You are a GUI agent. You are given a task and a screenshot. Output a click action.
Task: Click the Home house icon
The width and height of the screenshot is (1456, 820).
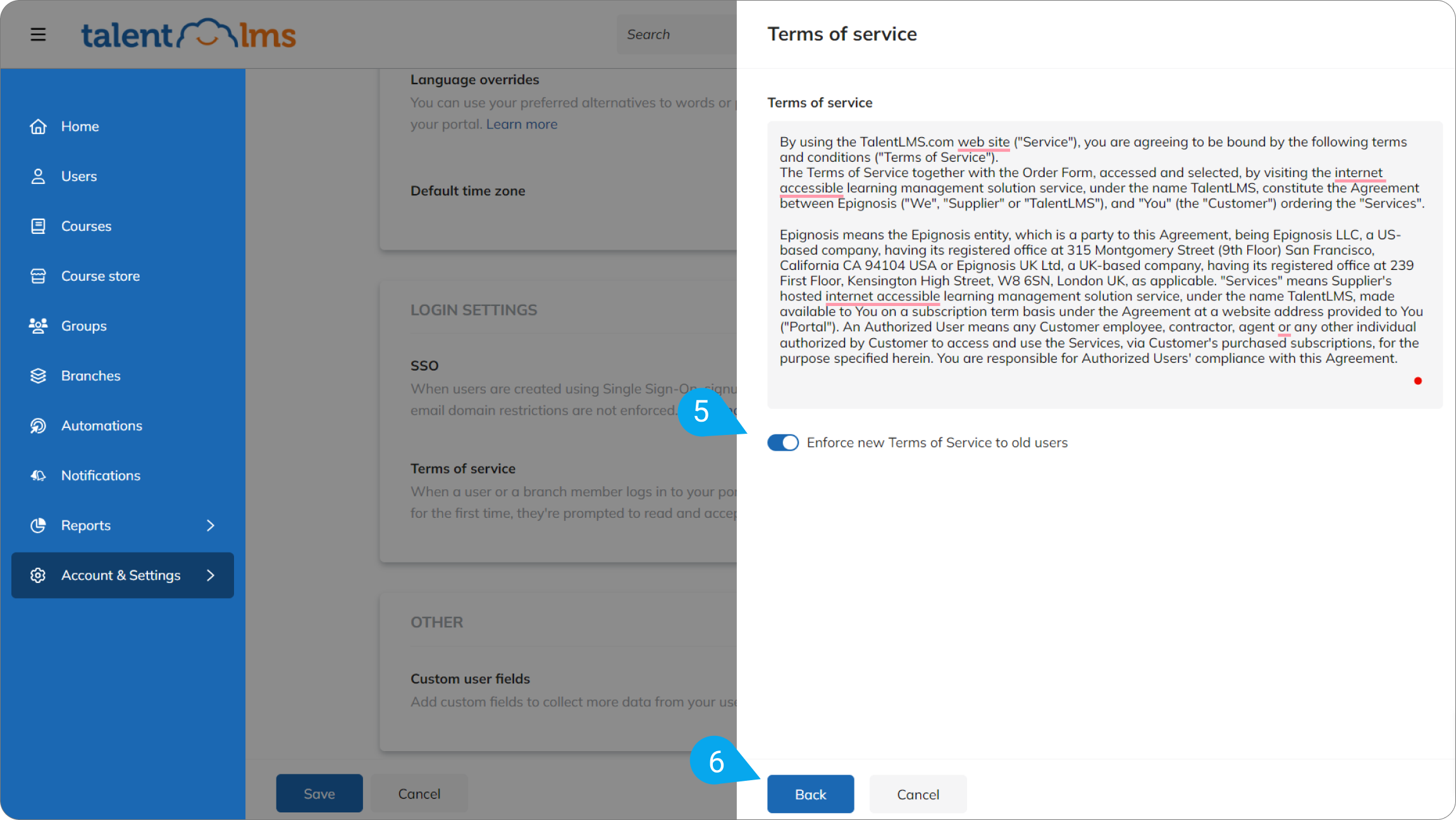tap(38, 126)
